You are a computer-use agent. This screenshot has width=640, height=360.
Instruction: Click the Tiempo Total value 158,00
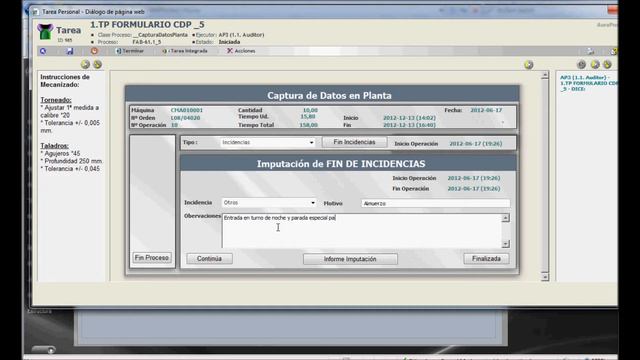tap(309, 125)
